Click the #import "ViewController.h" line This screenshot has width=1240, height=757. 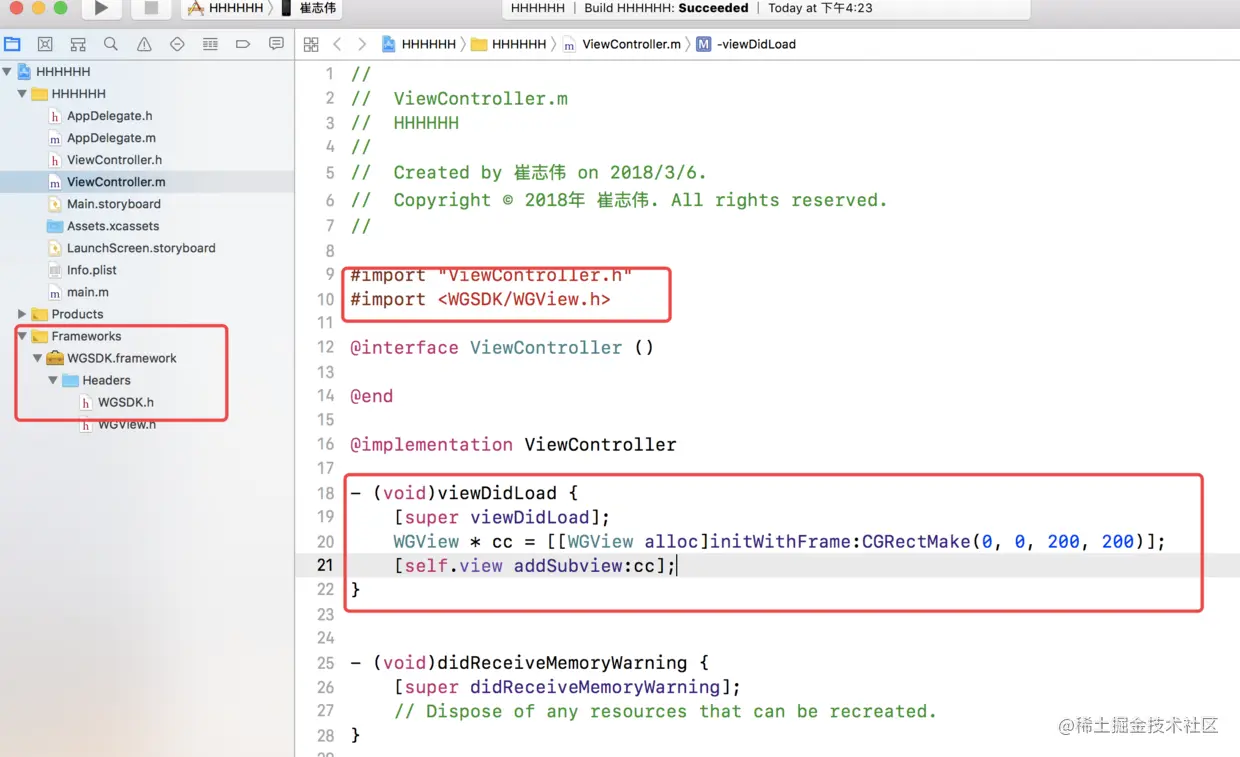click(491, 275)
